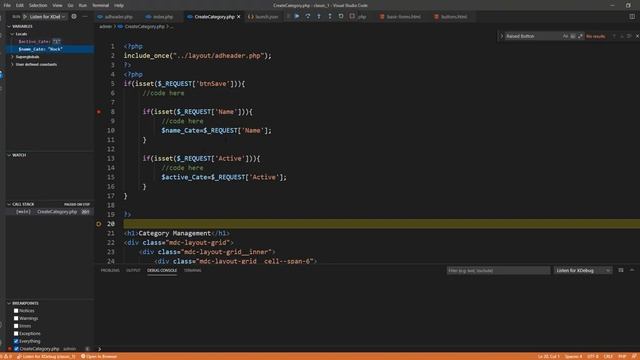Click the debug console filter input

(498, 271)
